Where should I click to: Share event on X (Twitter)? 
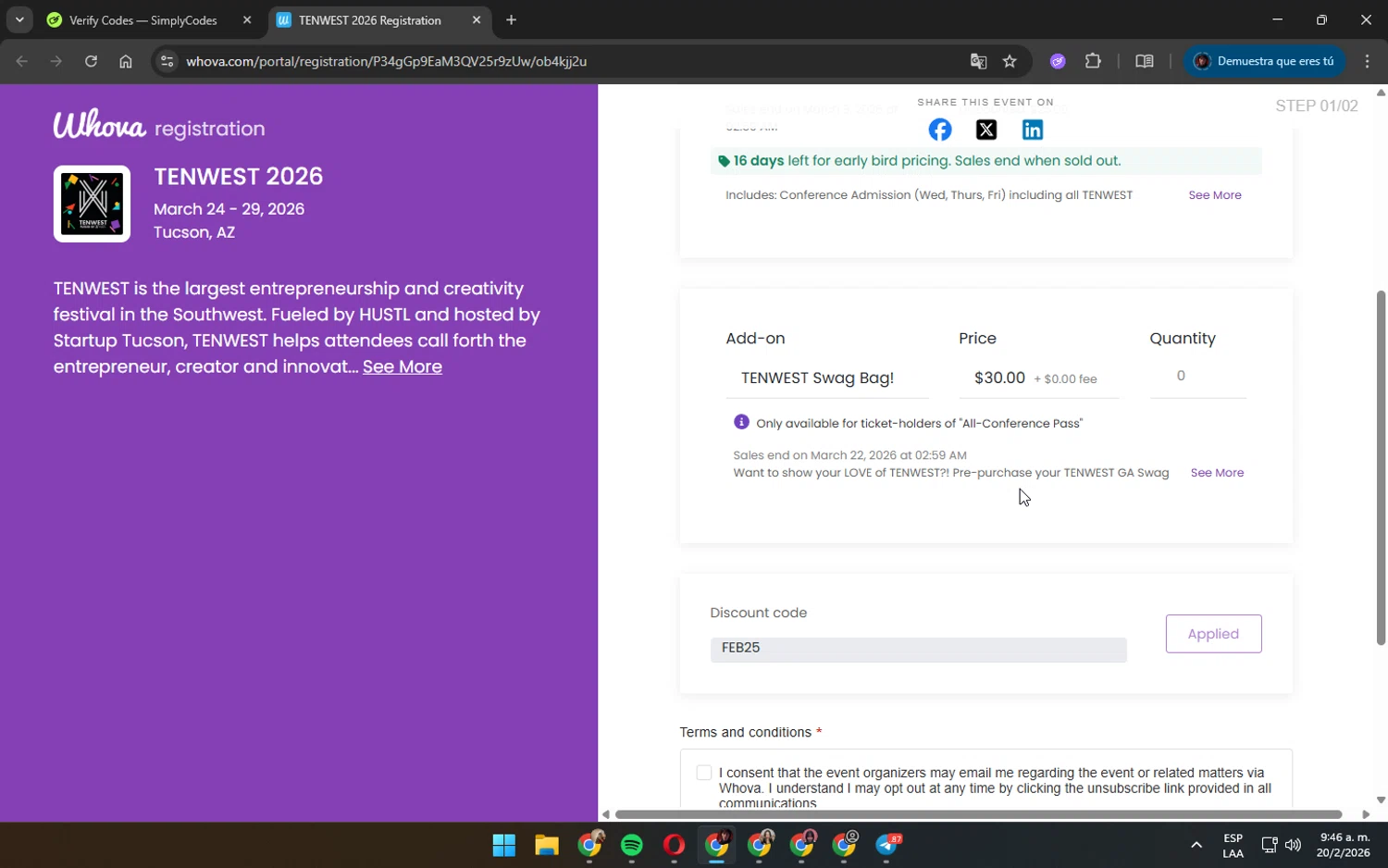pyautogui.click(x=986, y=130)
